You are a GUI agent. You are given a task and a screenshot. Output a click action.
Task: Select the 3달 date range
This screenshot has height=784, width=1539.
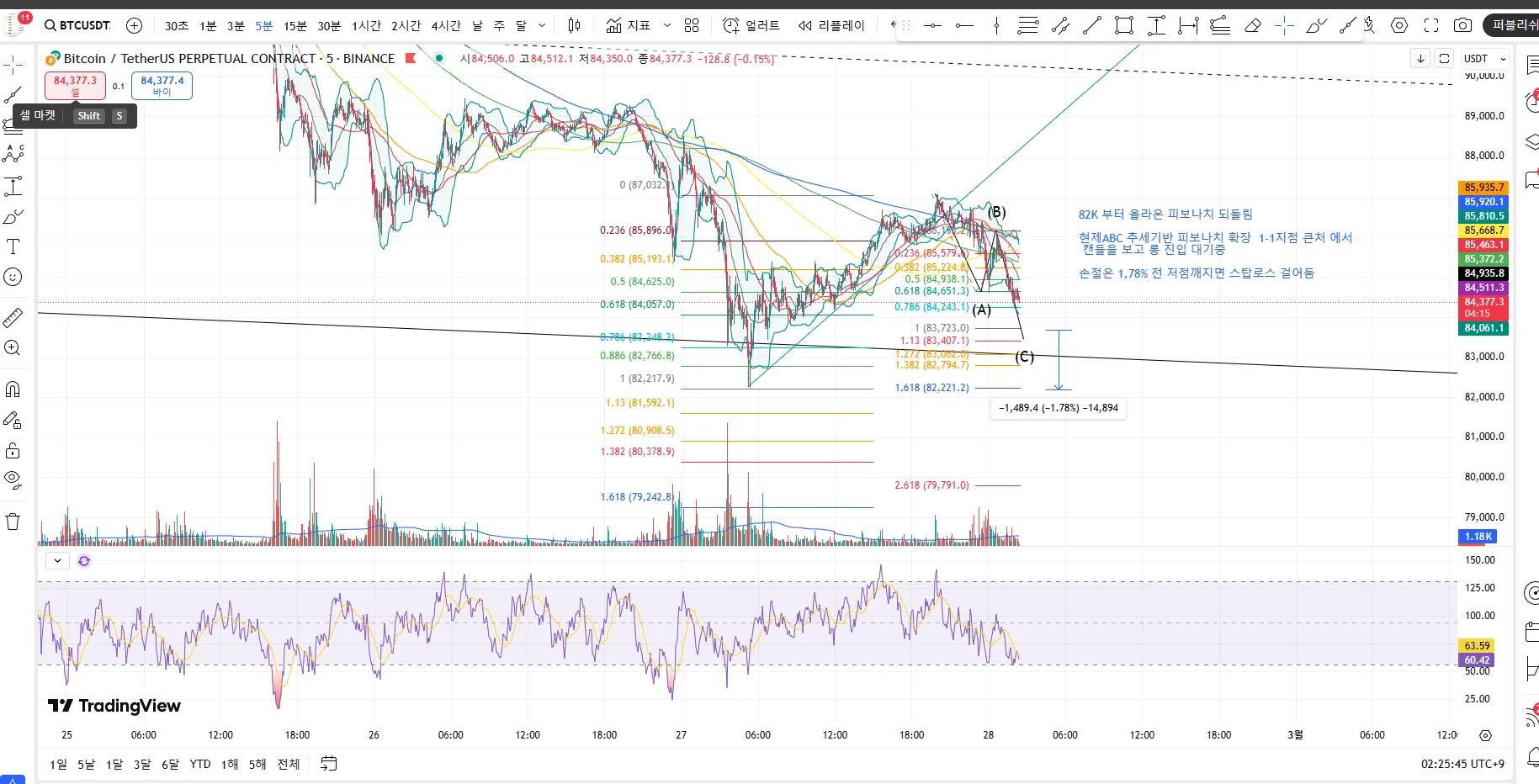point(142,764)
